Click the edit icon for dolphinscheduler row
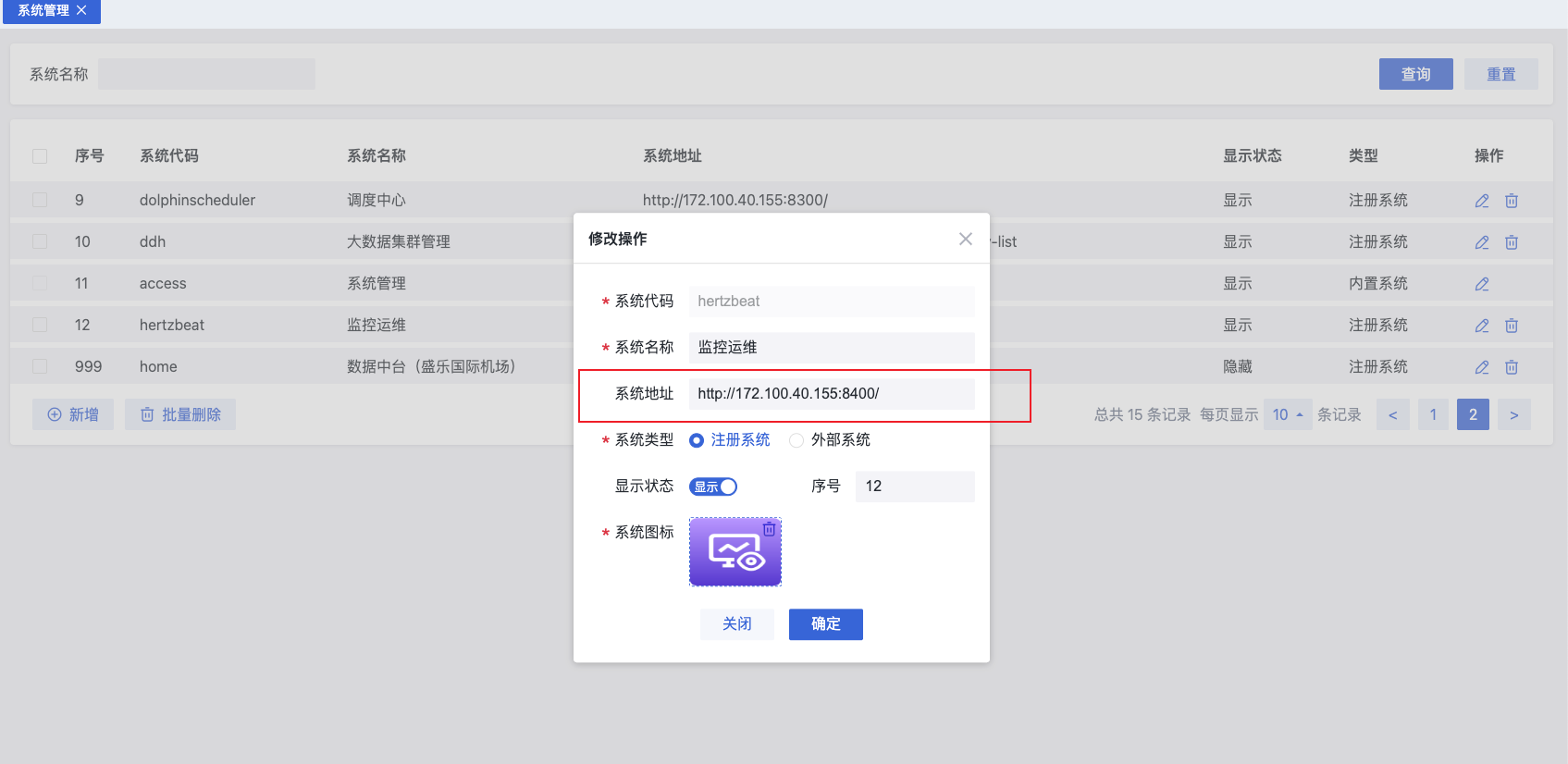Screen dimensions: 1568x764 [1482, 201]
